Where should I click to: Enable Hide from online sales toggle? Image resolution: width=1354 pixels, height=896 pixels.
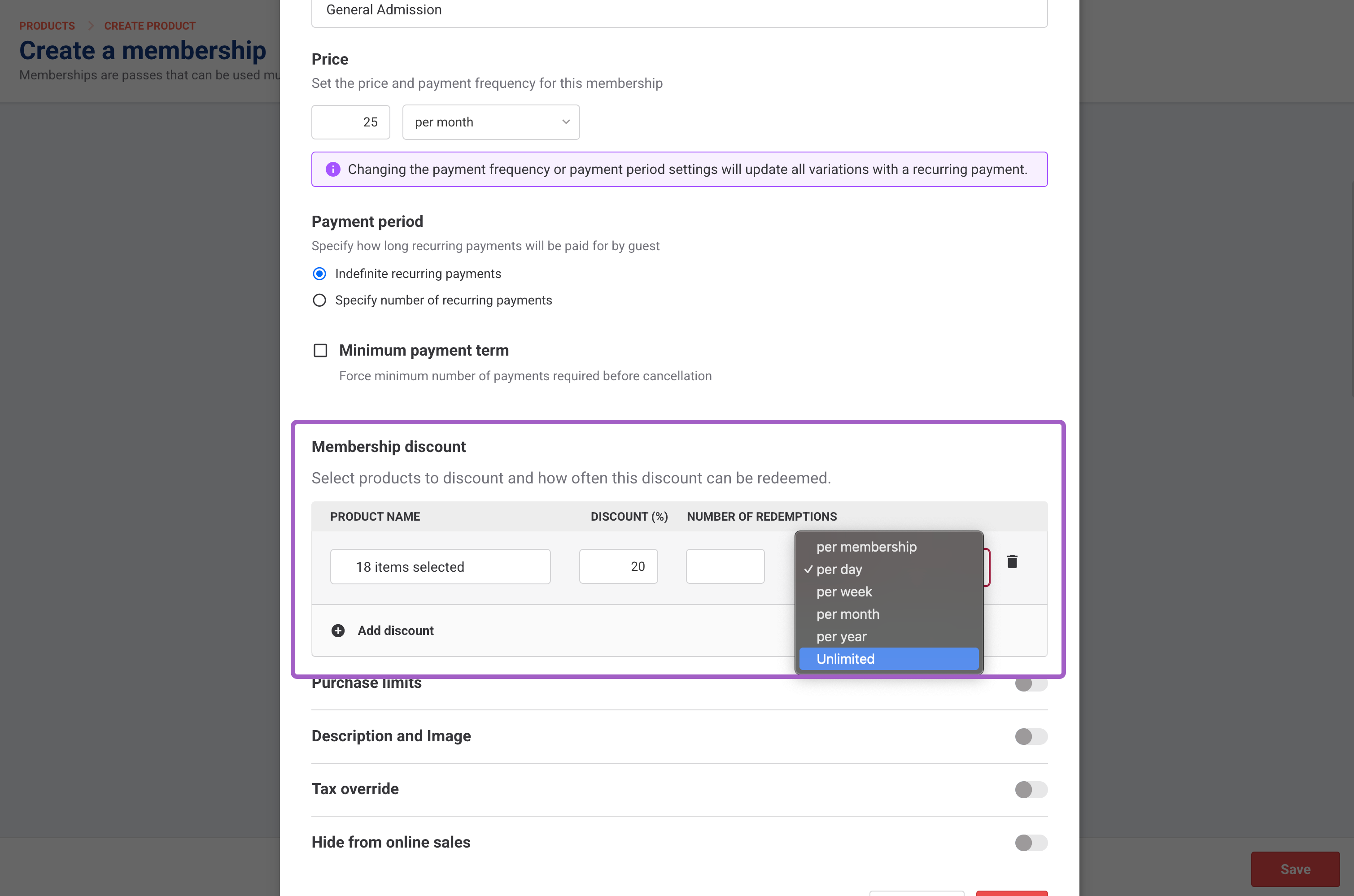1031,843
